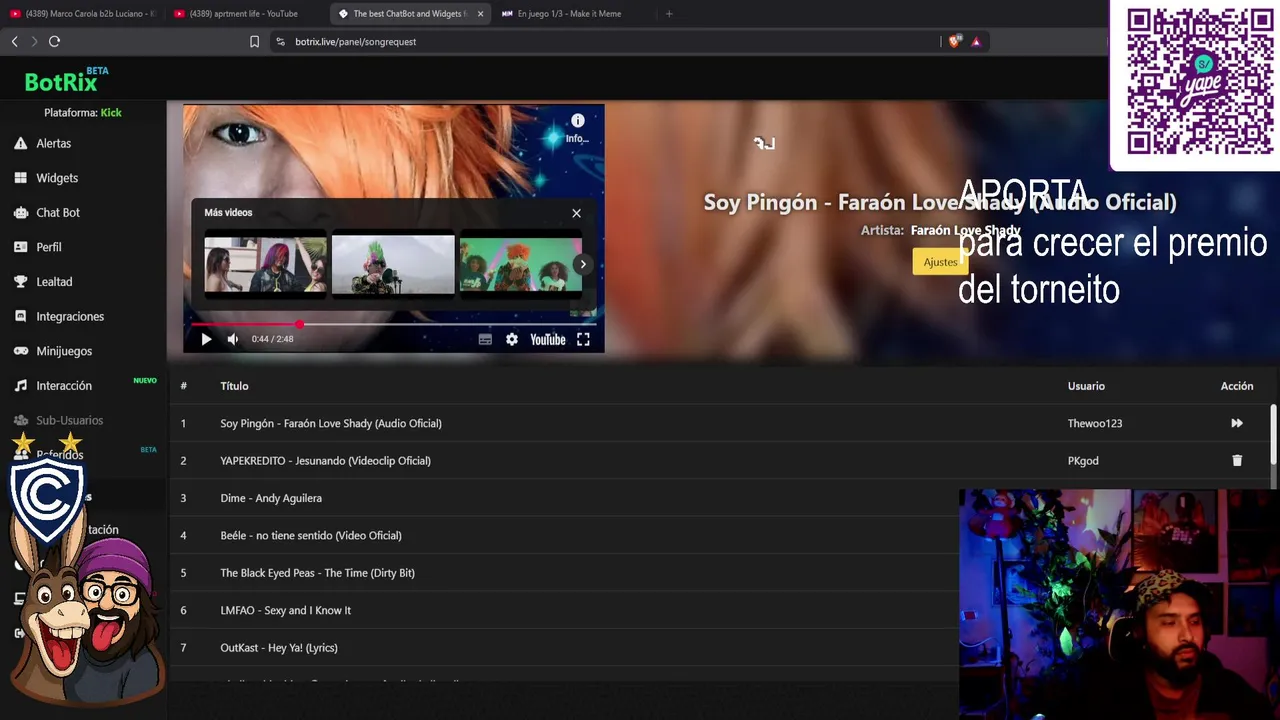Close the Más videos overlay
Screen dimensions: 1280x720
click(576, 213)
